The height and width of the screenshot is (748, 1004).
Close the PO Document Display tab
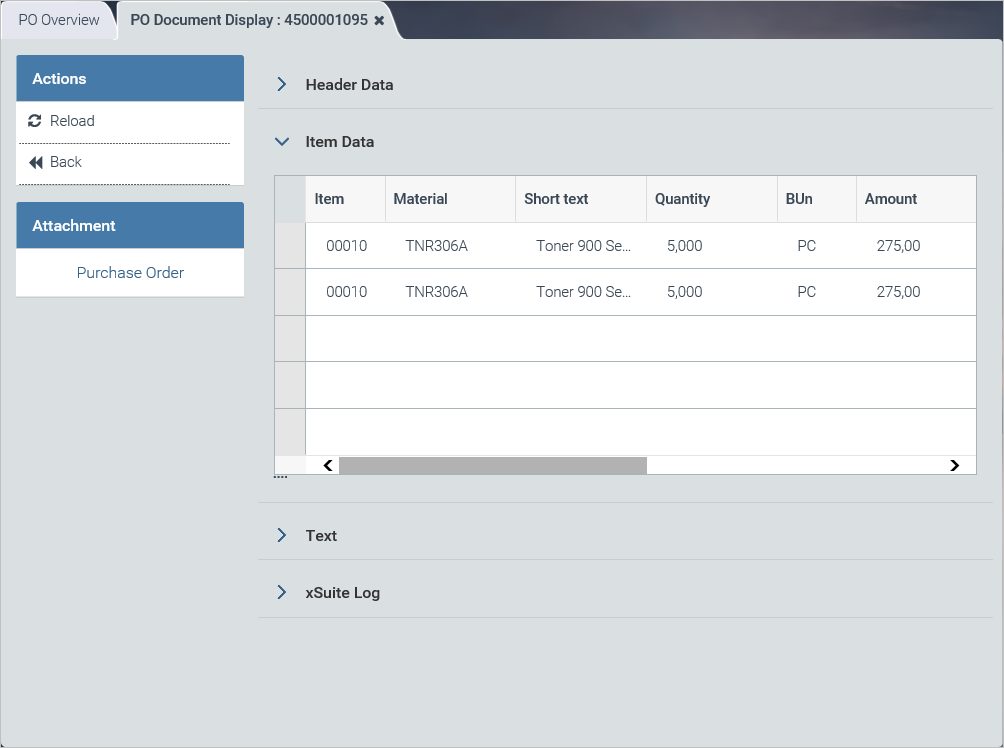pos(379,20)
